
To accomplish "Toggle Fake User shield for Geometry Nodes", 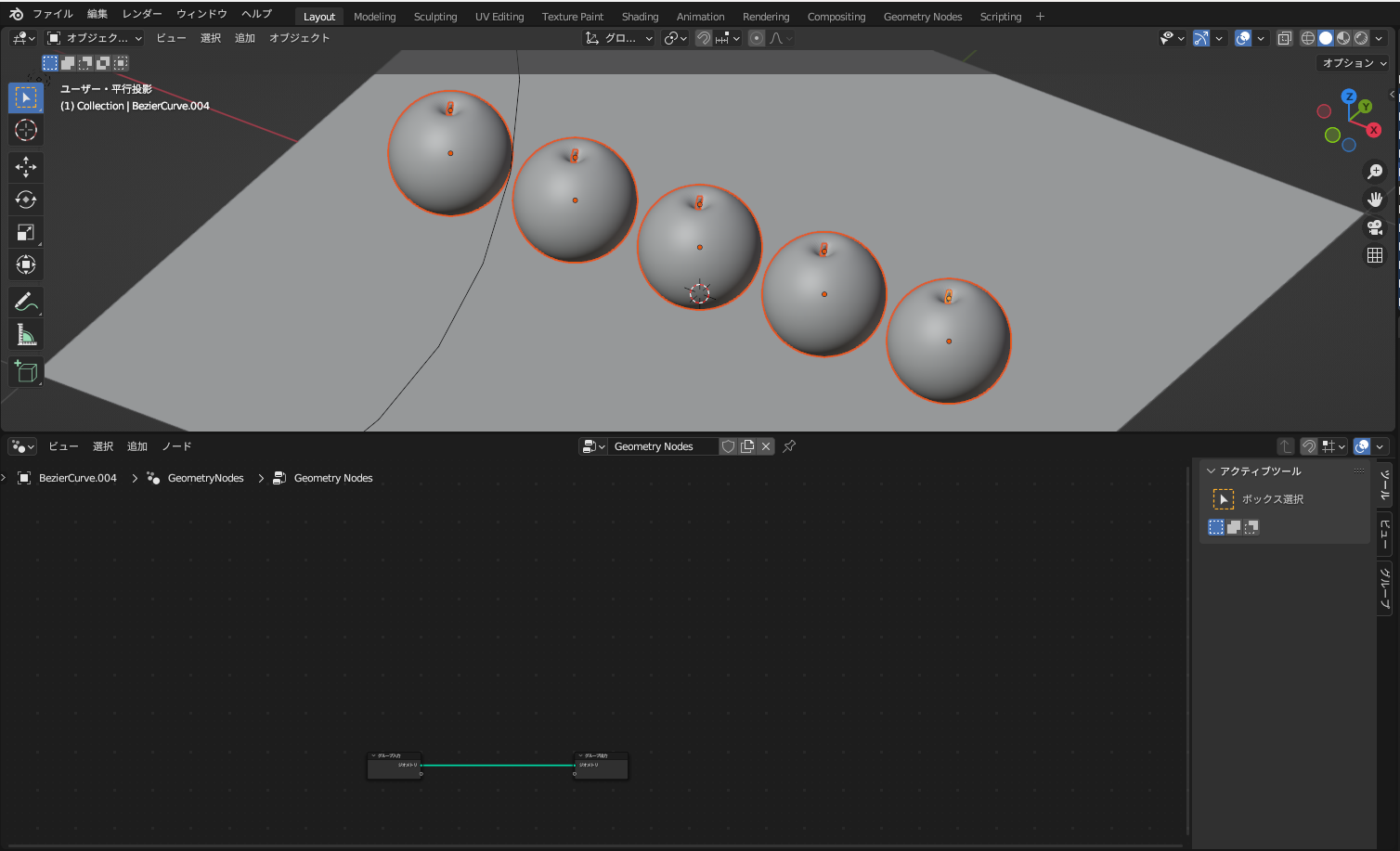I will (x=728, y=446).
